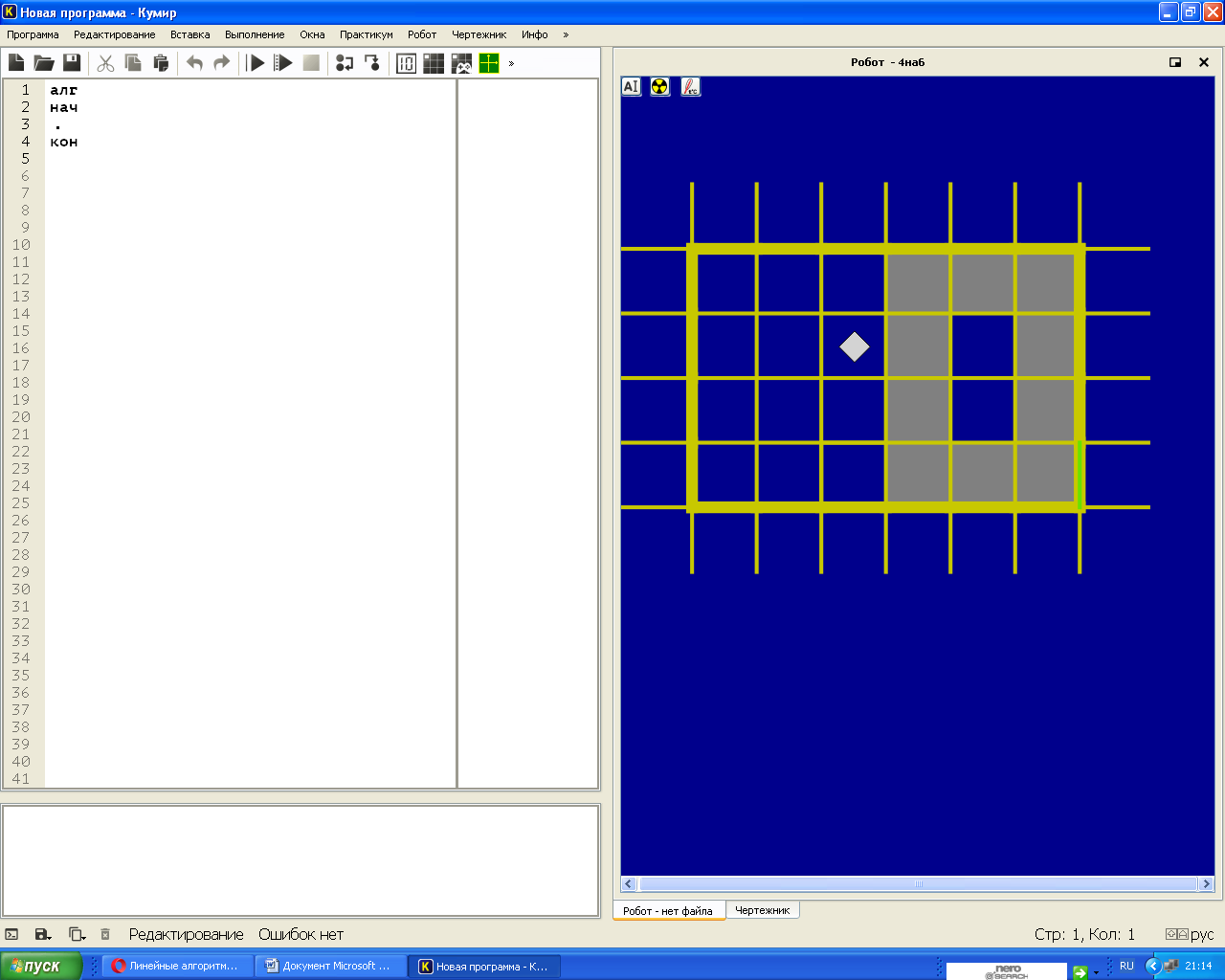Run the program with the play icon

coord(256,63)
